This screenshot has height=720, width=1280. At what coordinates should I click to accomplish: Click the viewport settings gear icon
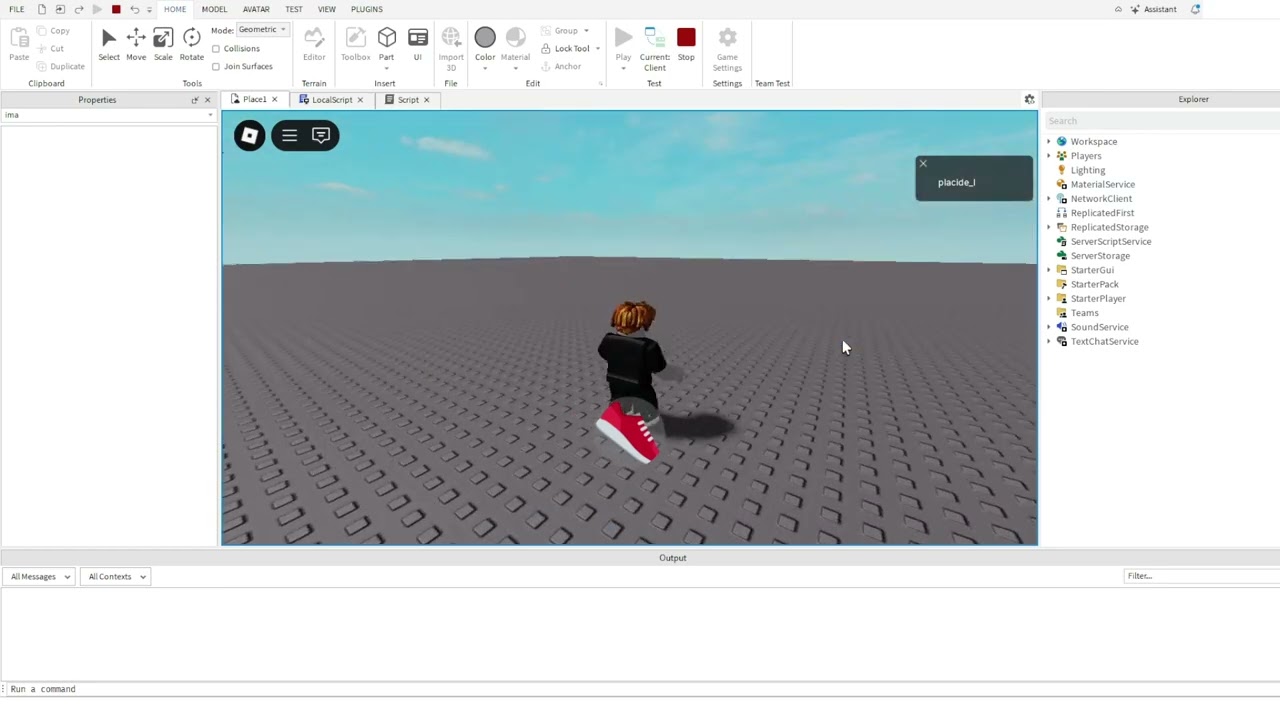click(1029, 99)
